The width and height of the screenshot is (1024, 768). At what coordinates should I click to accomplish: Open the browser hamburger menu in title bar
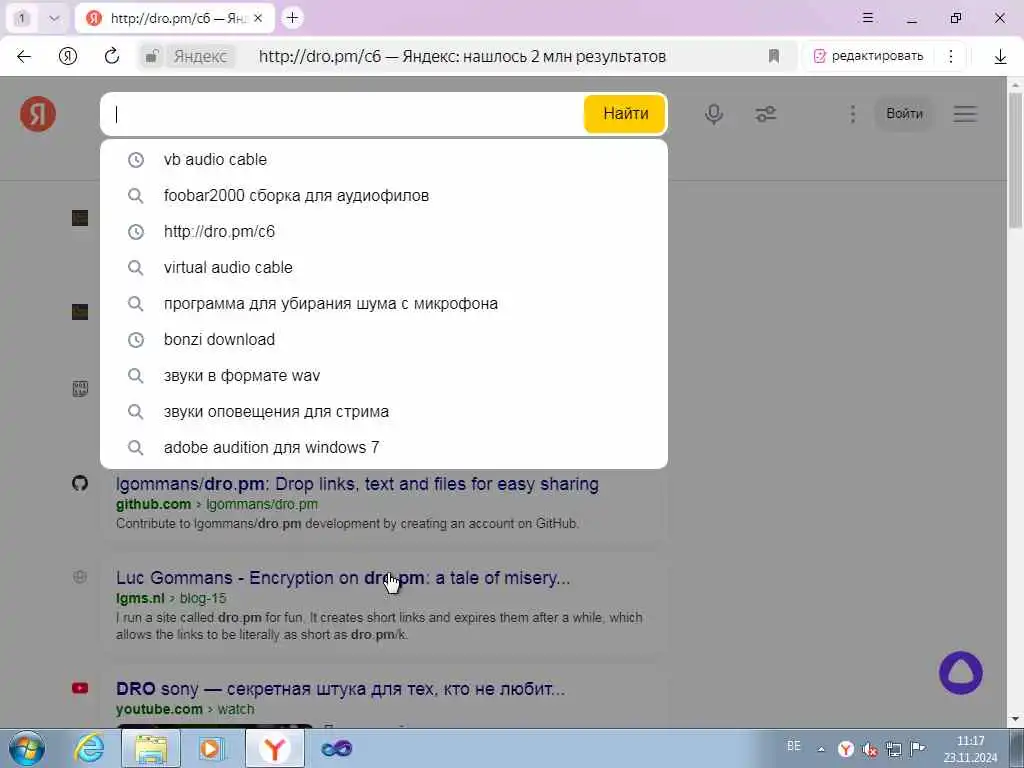click(868, 18)
